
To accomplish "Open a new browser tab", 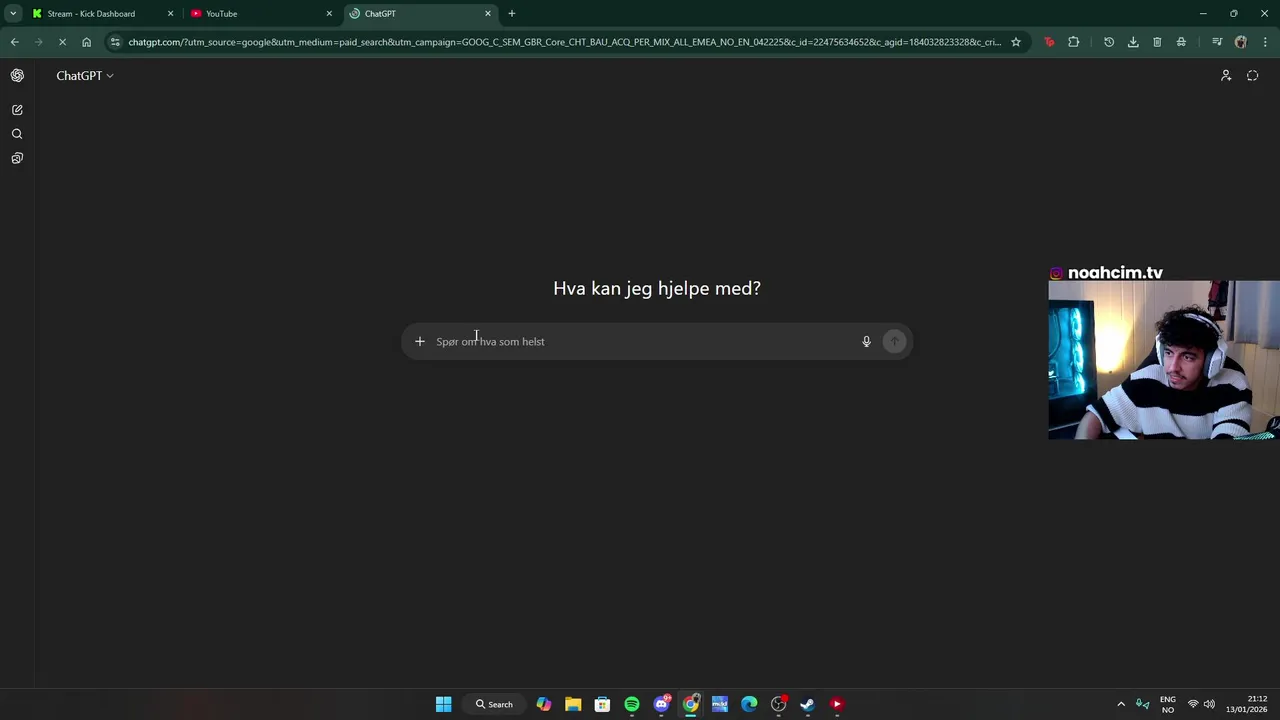I will pos(512,14).
